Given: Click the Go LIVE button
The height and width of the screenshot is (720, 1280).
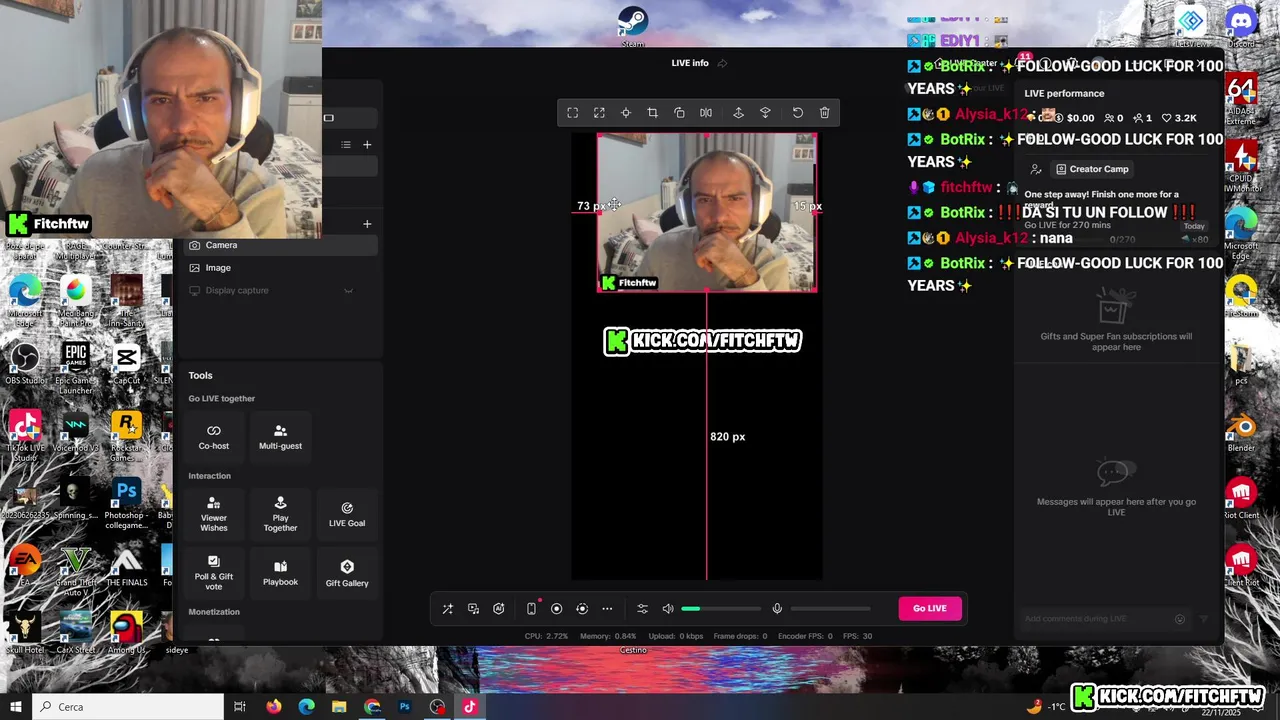Looking at the screenshot, I should pyautogui.click(x=930, y=608).
